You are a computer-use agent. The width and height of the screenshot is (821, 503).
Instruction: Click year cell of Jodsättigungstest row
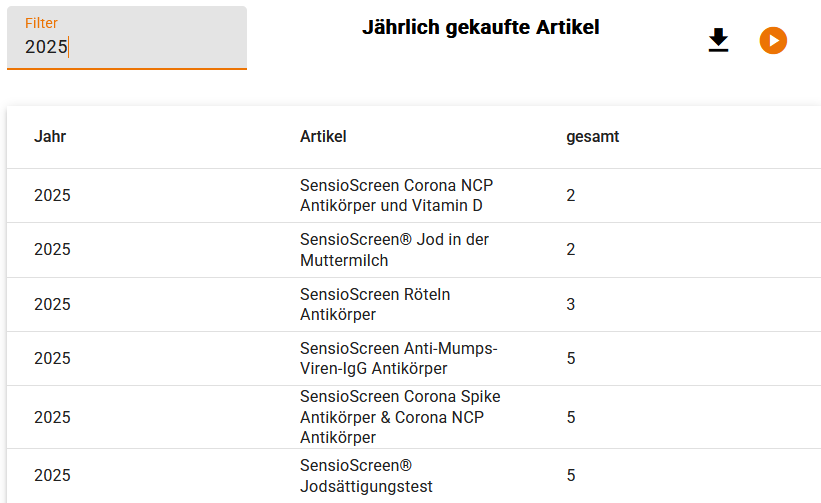52,475
